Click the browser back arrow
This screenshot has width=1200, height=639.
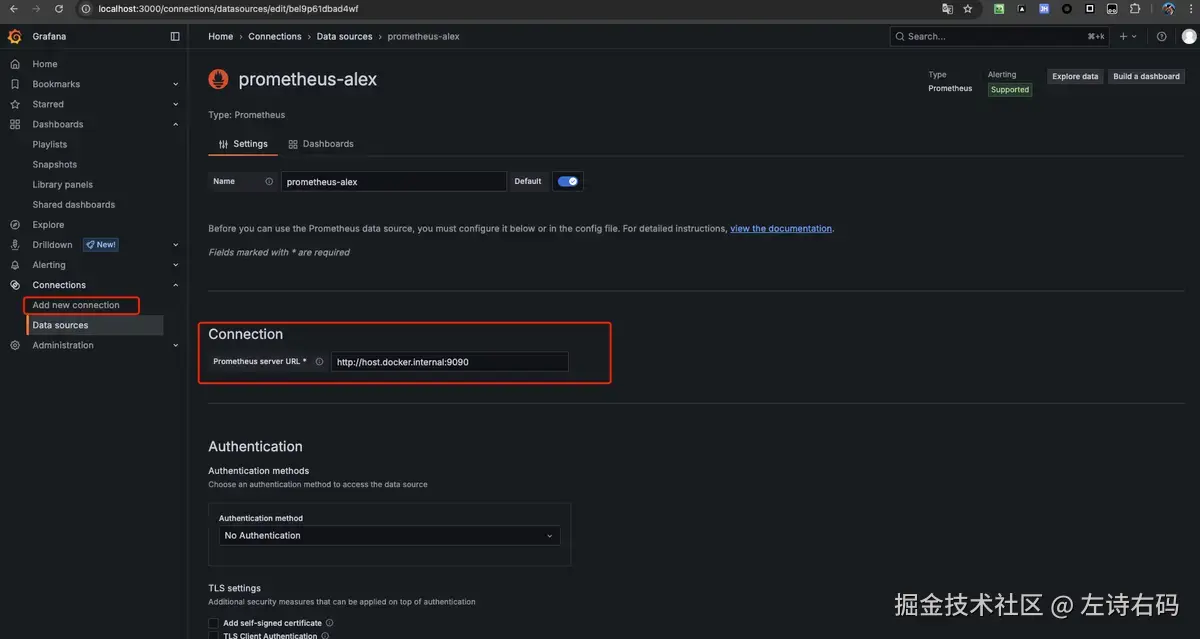[x=14, y=9]
